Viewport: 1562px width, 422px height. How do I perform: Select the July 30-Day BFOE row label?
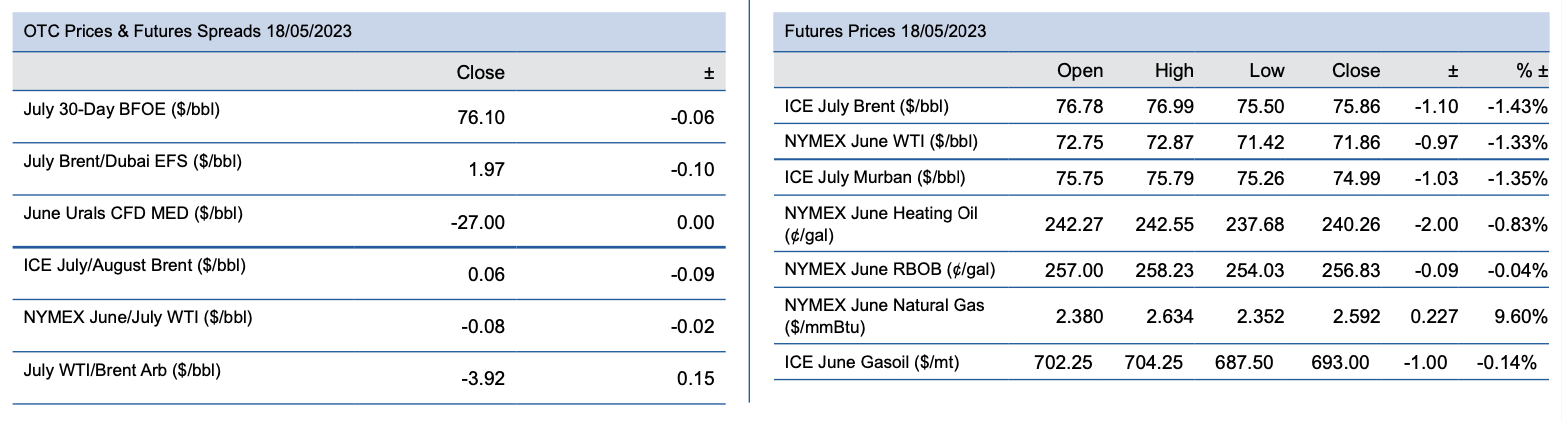point(121,109)
